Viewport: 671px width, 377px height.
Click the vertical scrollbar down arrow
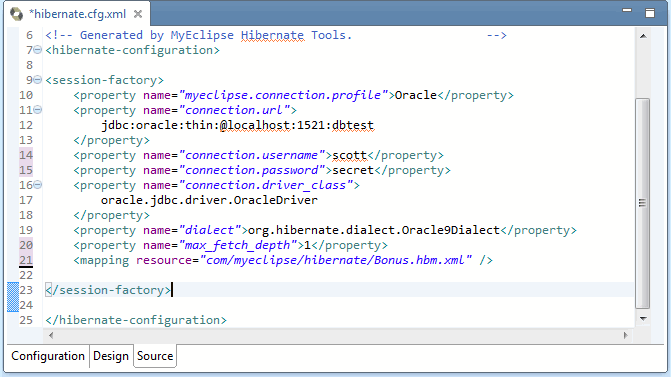tap(643, 319)
